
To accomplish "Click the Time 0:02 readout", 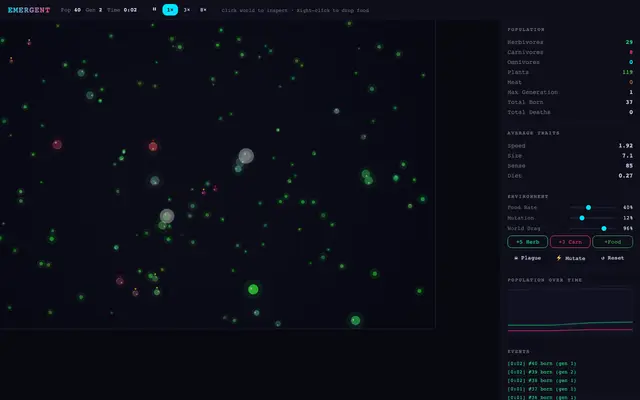I will click(x=122, y=10).
